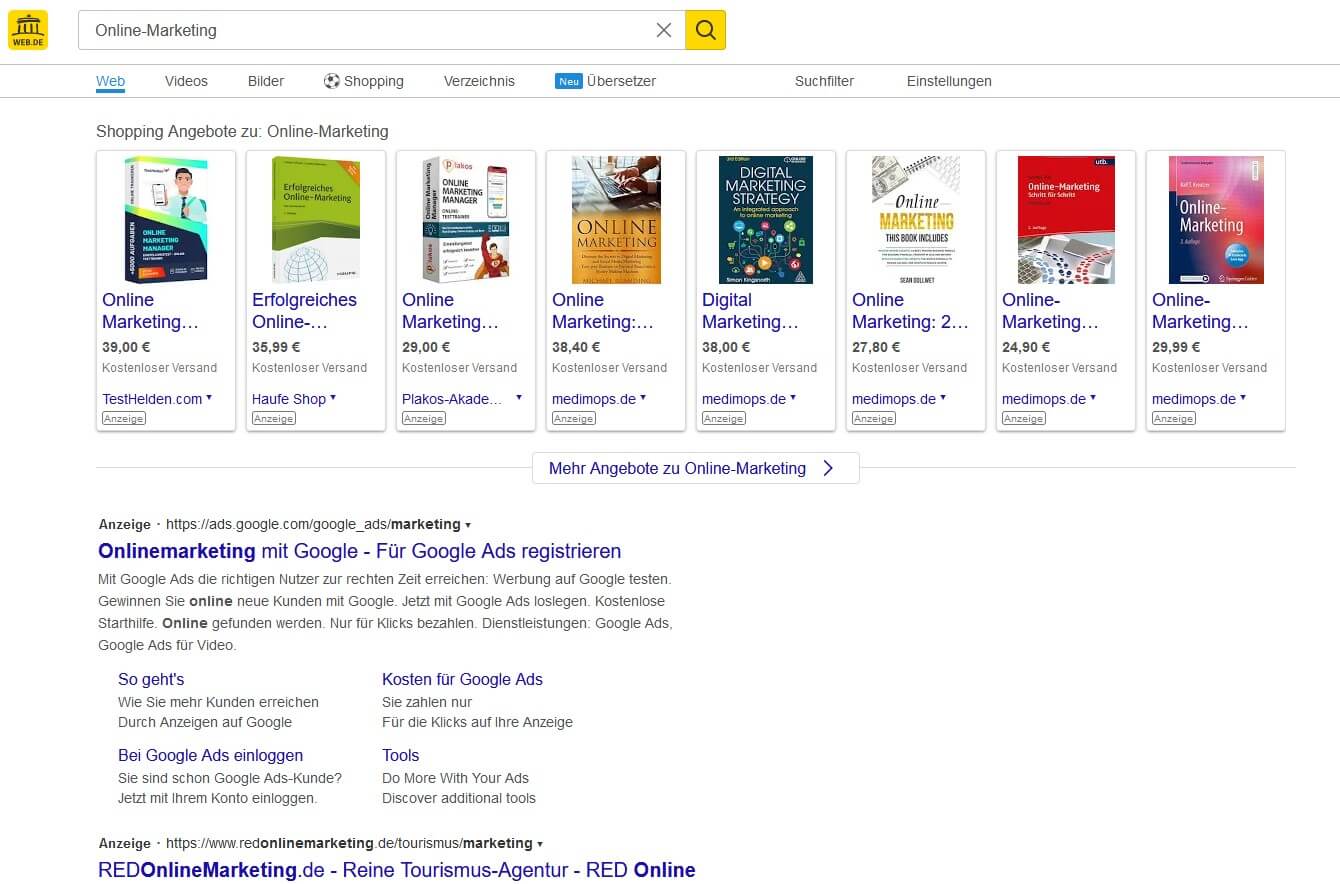
Task: Click the ads.google.com ad URL text
Action: (313, 524)
